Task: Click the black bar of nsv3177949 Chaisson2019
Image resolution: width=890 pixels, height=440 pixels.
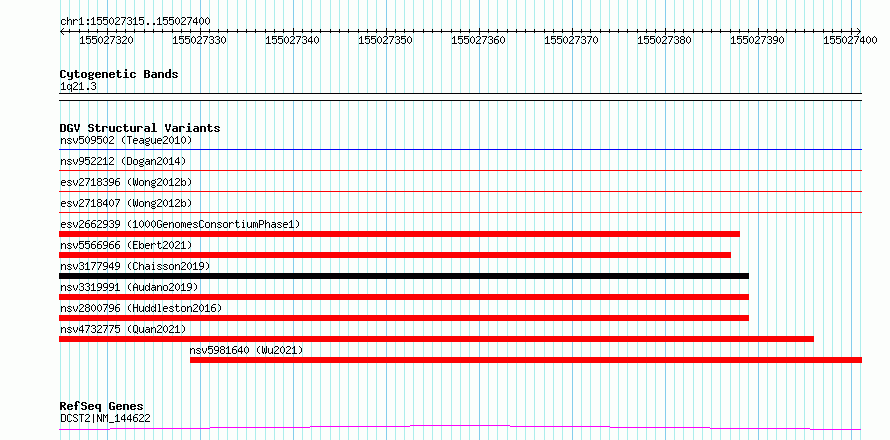Action: click(x=404, y=276)
